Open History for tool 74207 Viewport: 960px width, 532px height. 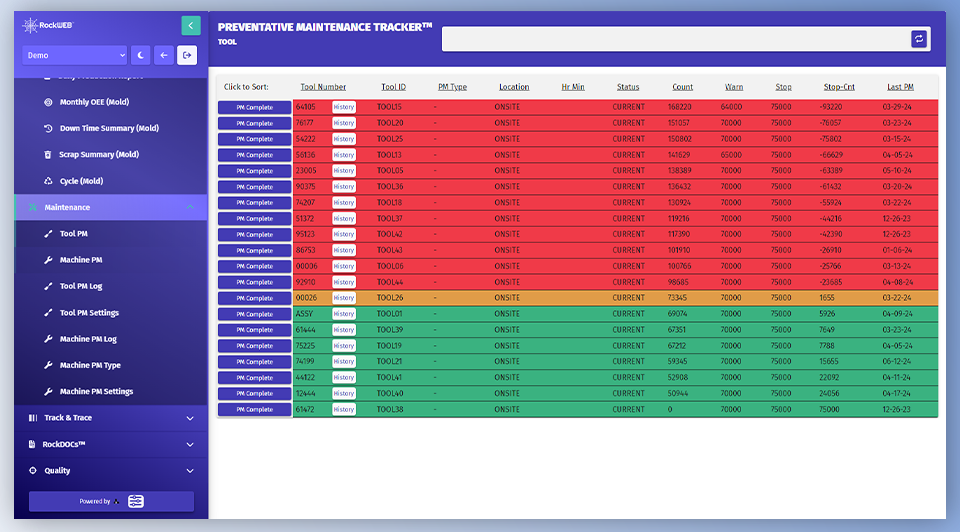click(343, 203)
